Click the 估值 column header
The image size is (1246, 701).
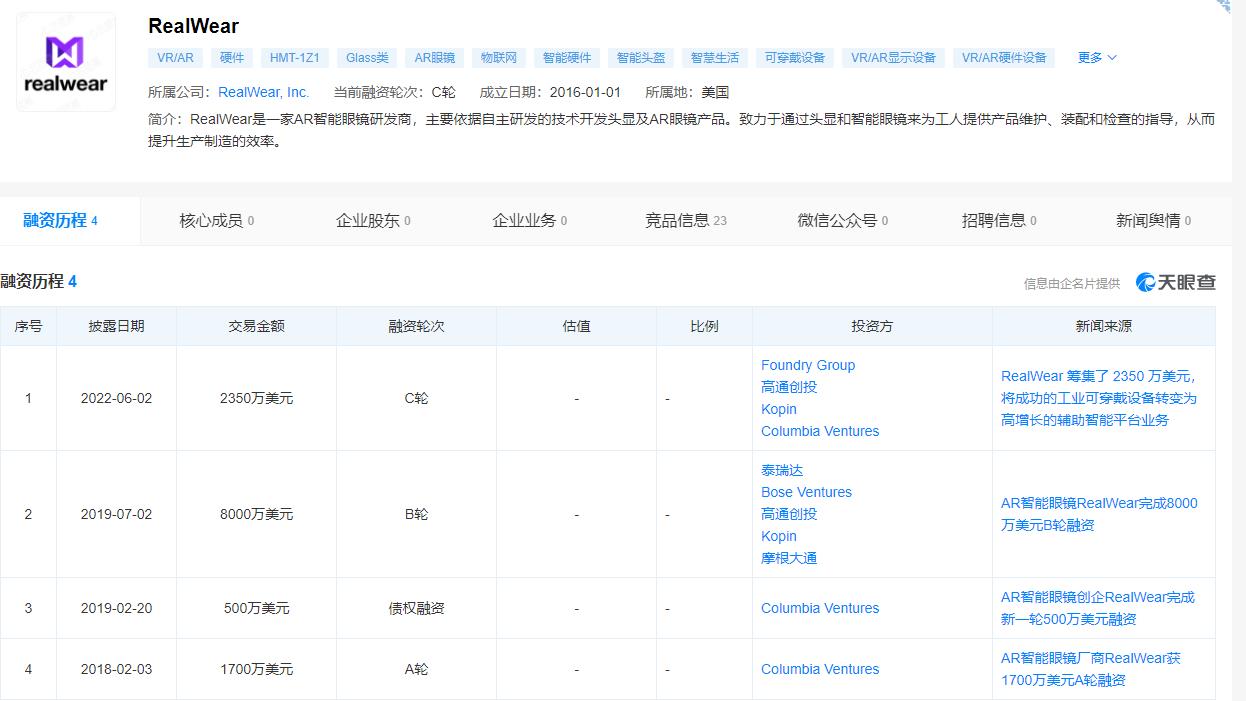coord(576,326)
